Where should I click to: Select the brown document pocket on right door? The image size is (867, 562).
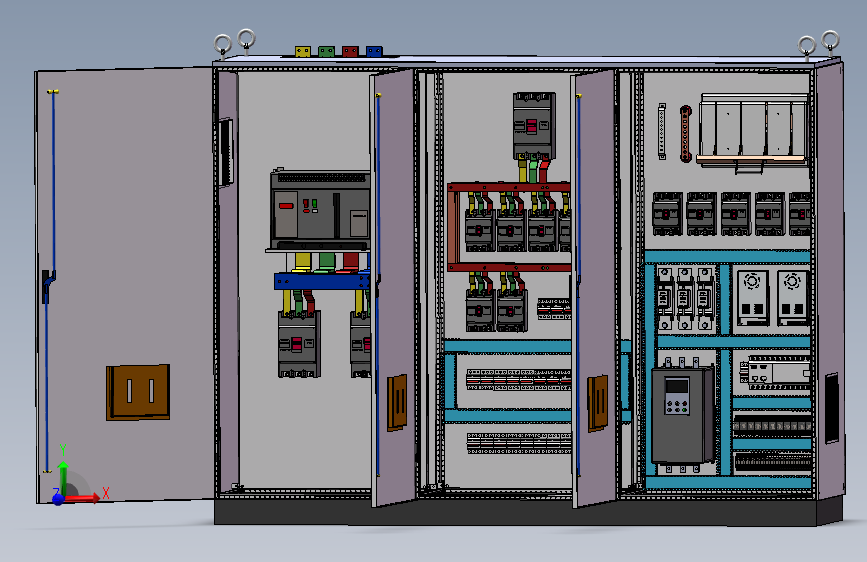pyautogui.click(x=598, y=403)
